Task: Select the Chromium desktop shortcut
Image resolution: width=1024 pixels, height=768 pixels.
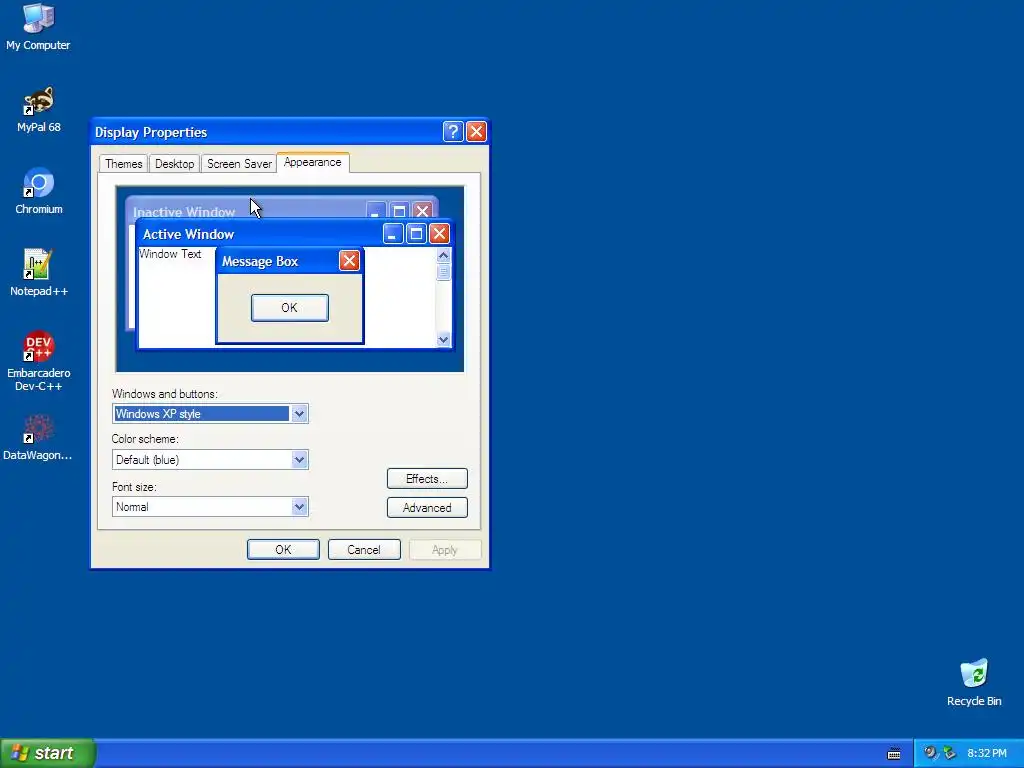Action: (39, 191)
